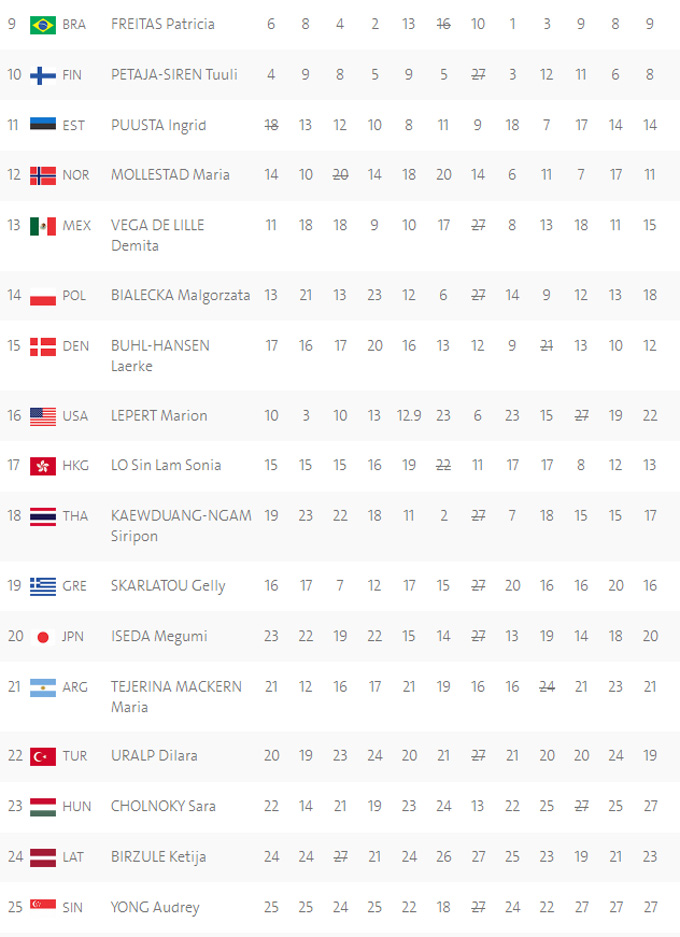The image size is (680, 937).
Task: Click the Hong Kong flag icon
Action: pyautogui.click(x=43, y=466)
